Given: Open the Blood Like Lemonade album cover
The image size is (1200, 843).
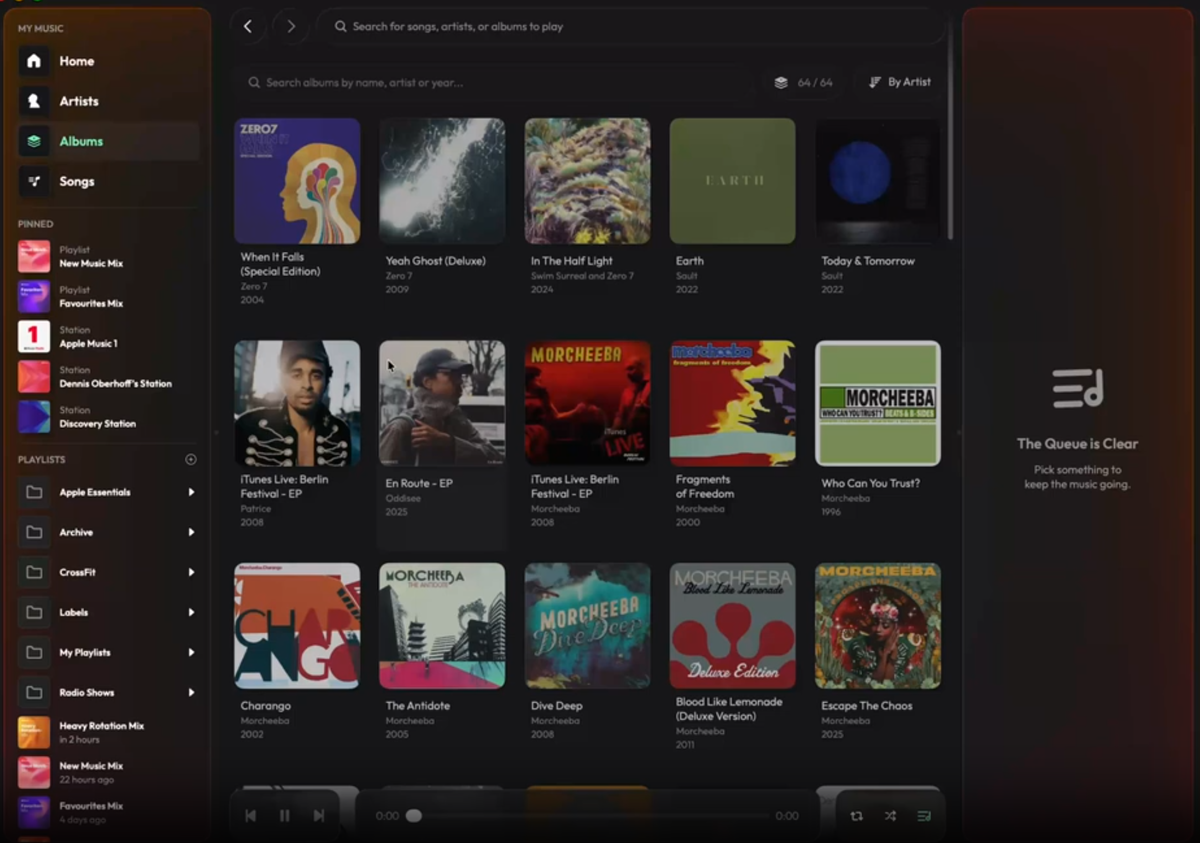Looking at the screenshot, I should 733,626.
